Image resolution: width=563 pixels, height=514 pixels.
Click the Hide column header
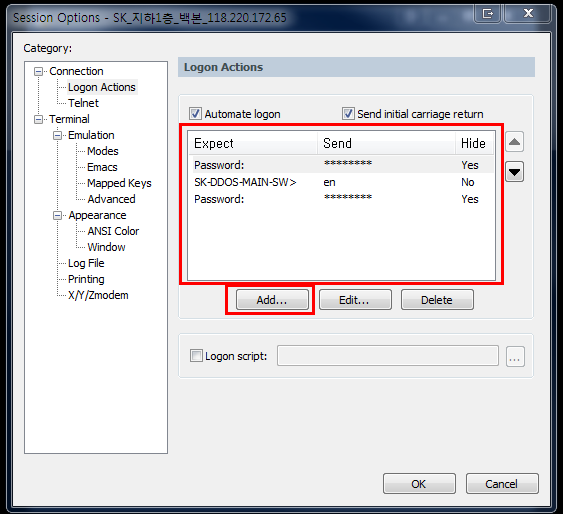(475, 143)
